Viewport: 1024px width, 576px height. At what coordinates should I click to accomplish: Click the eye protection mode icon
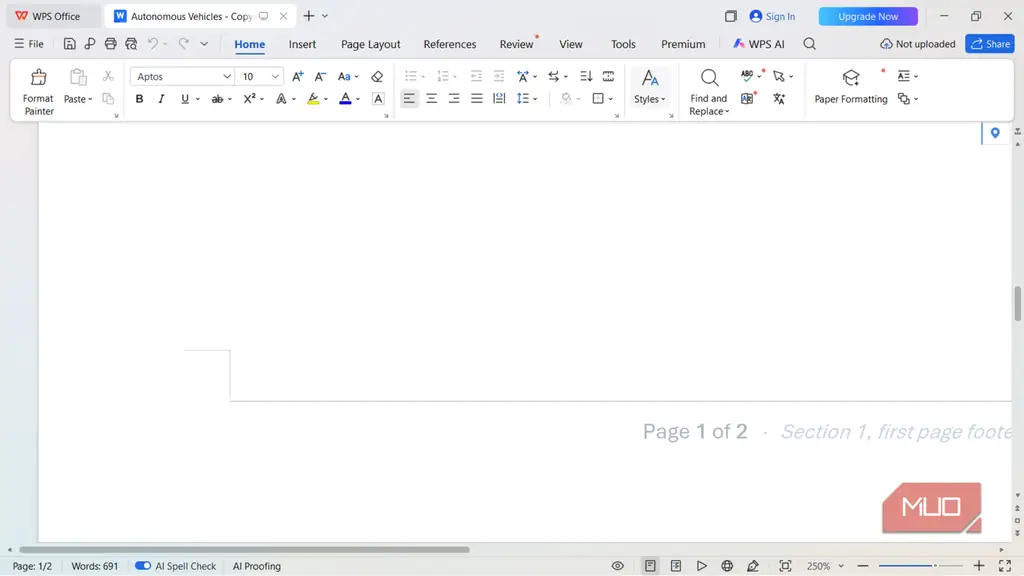[617, 566]
